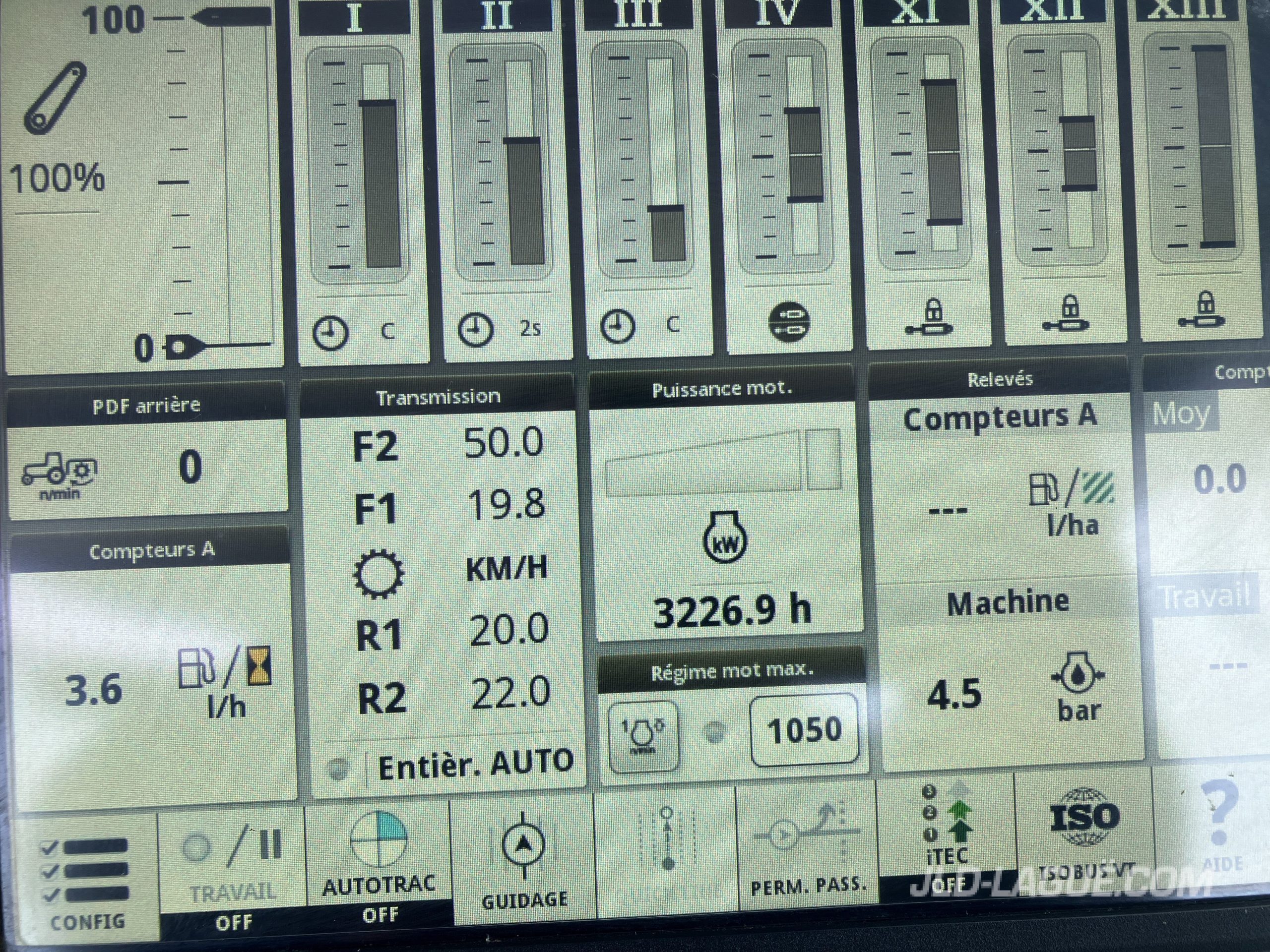Select the Entièr. AUTO transmission mode
Viewport: 1270px width, 952px height.
click(x=475, y=765)
